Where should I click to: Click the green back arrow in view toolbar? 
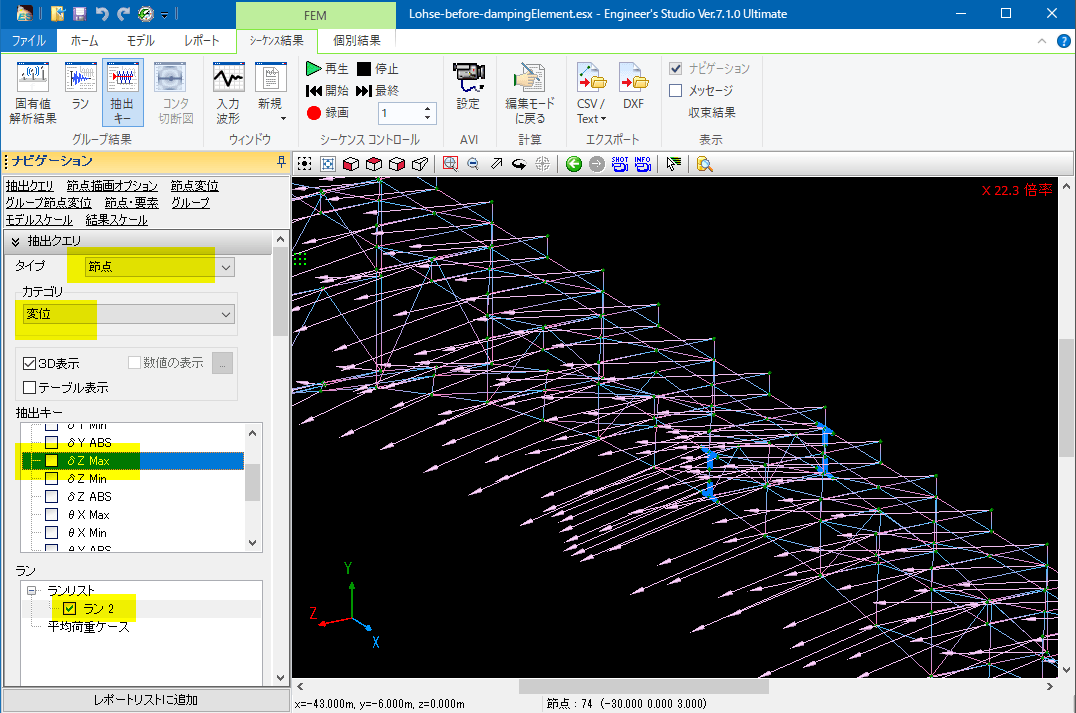(x=573, y=164)
